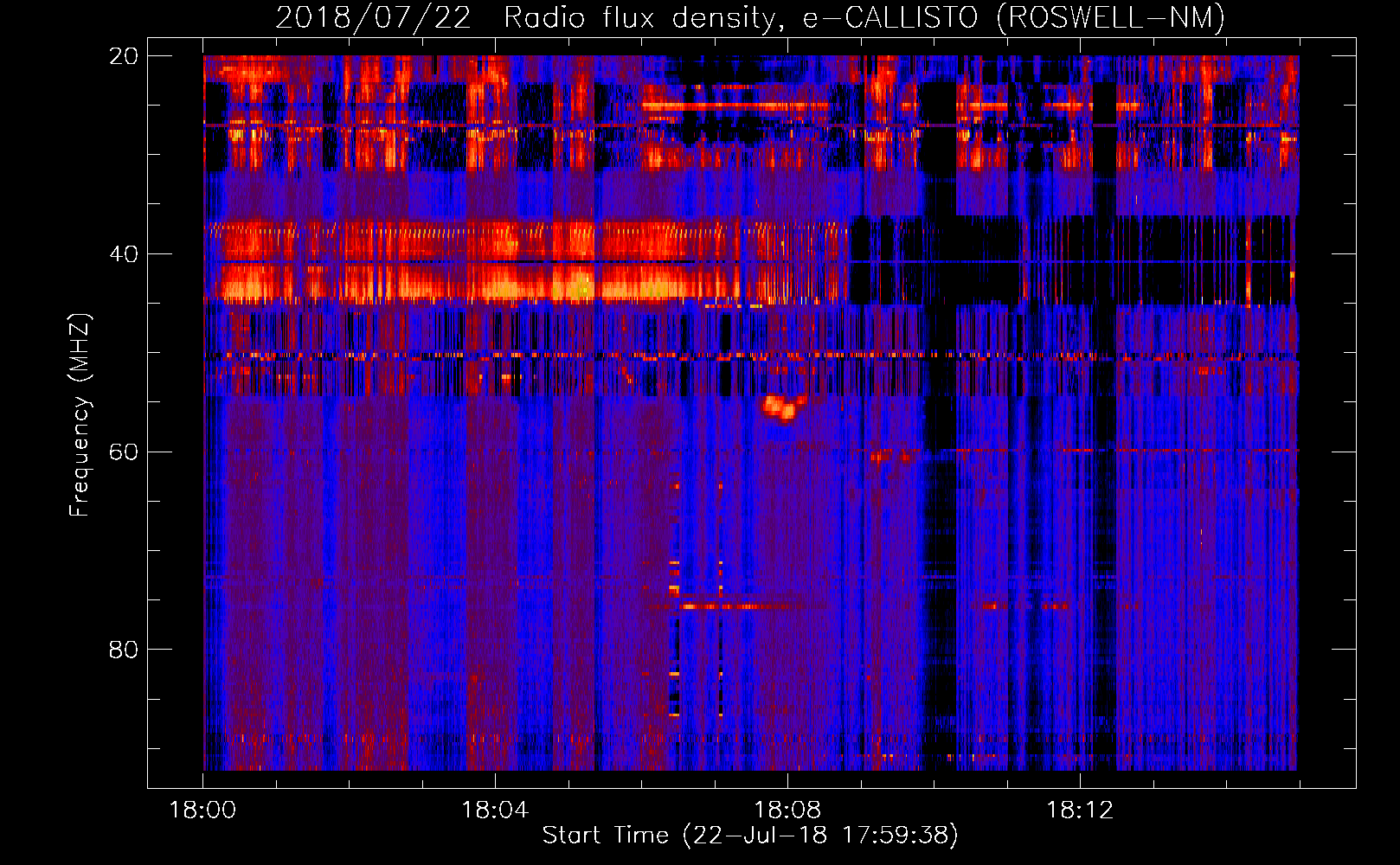Click the 80 frequency tick label
This screenshot has width=1400, height=865.
point(123,650)
